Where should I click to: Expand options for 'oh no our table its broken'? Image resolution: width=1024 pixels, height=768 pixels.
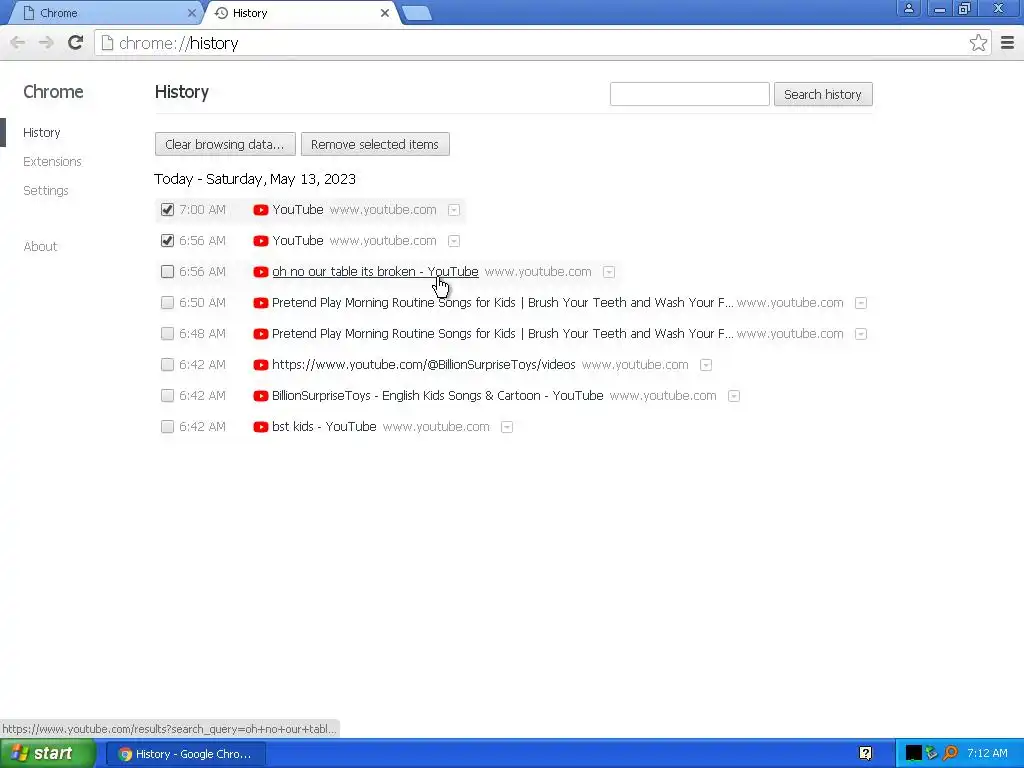point(609,272)
